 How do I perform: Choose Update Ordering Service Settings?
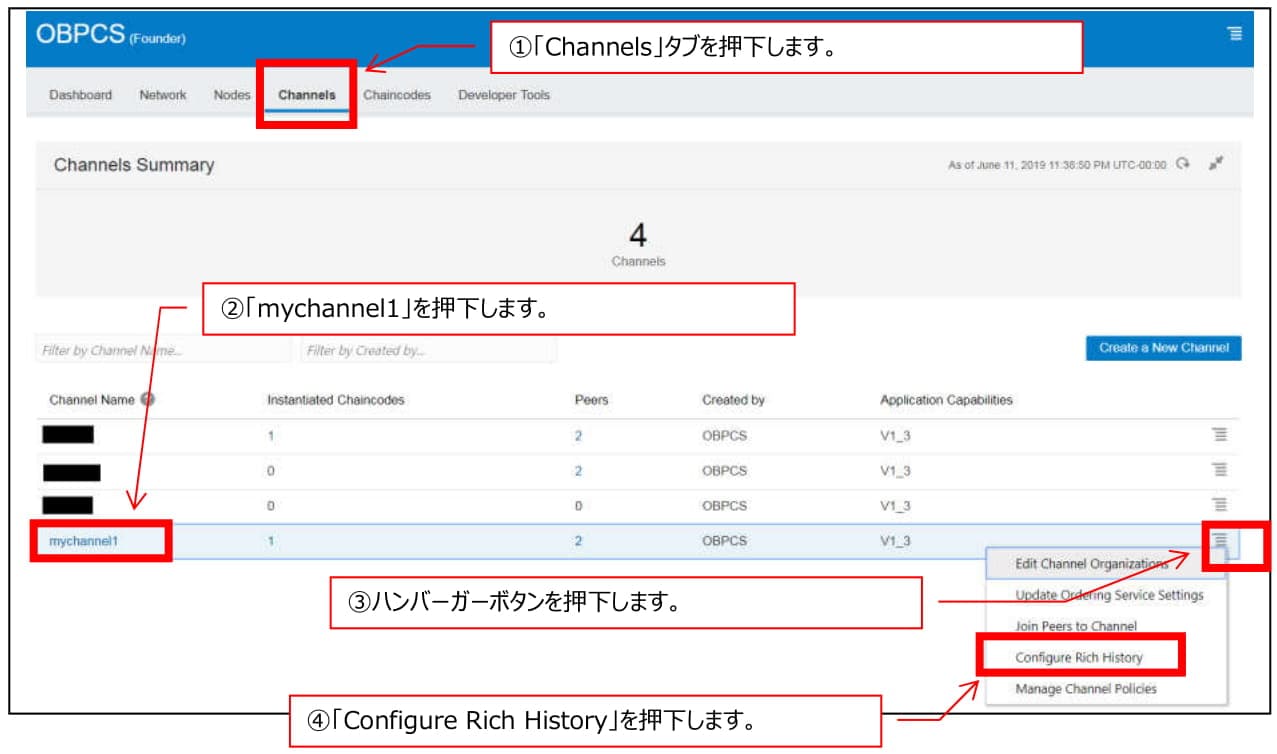pyautogui.click(x=1105, y=595)
